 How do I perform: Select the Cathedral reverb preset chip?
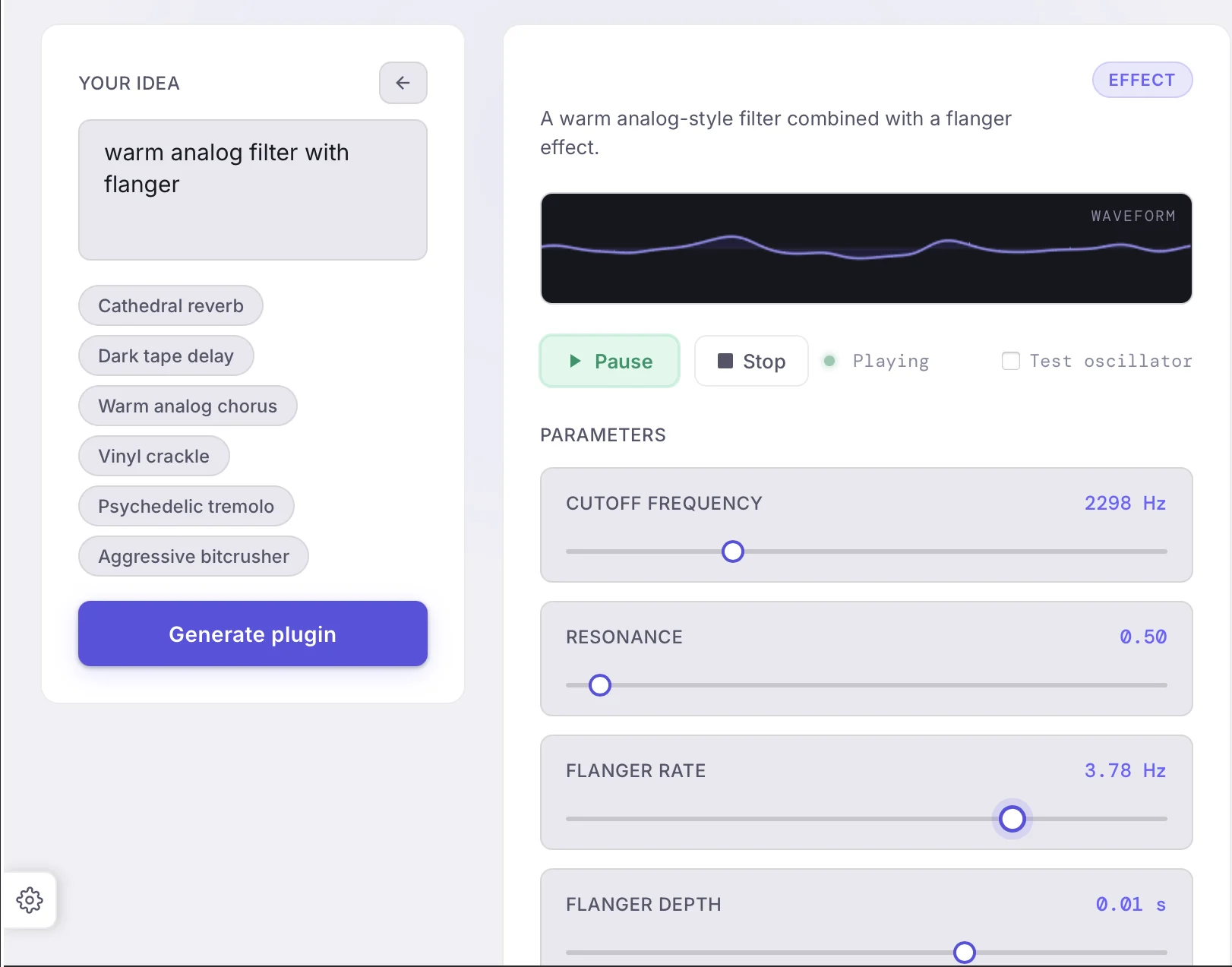[x=170, y=305]
